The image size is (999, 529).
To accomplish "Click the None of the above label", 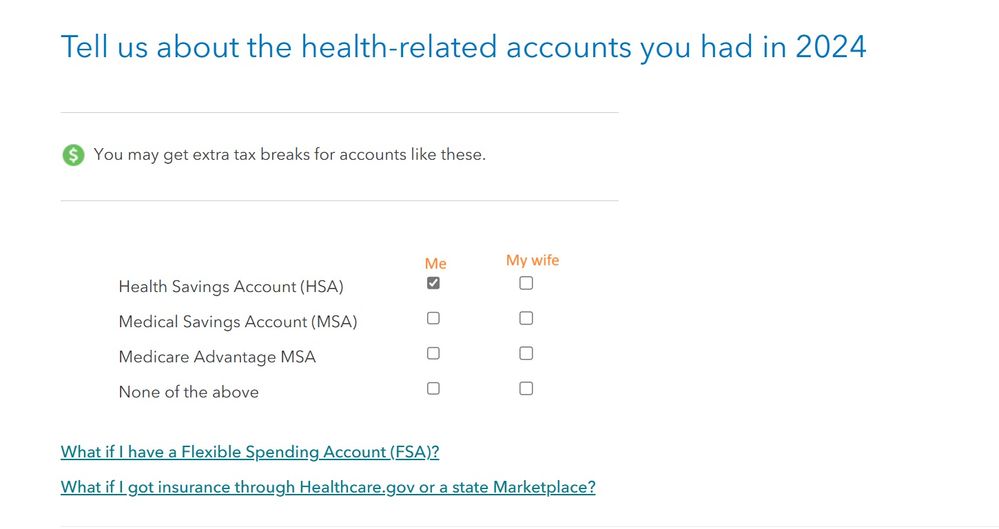I will [189, 392].
